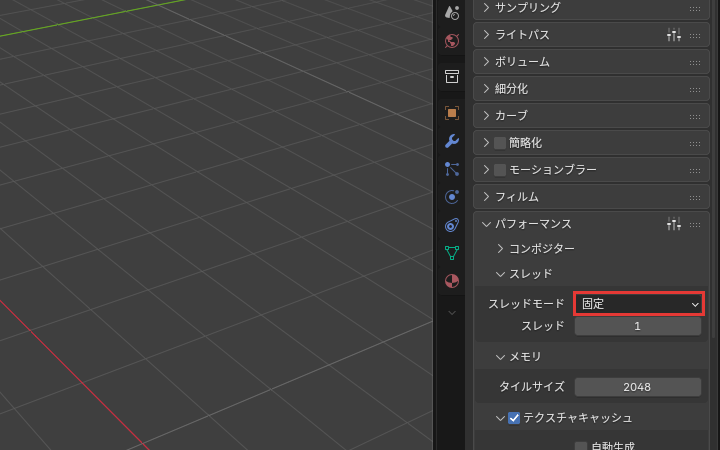Collapse the パフォーマンス panel

486,224
